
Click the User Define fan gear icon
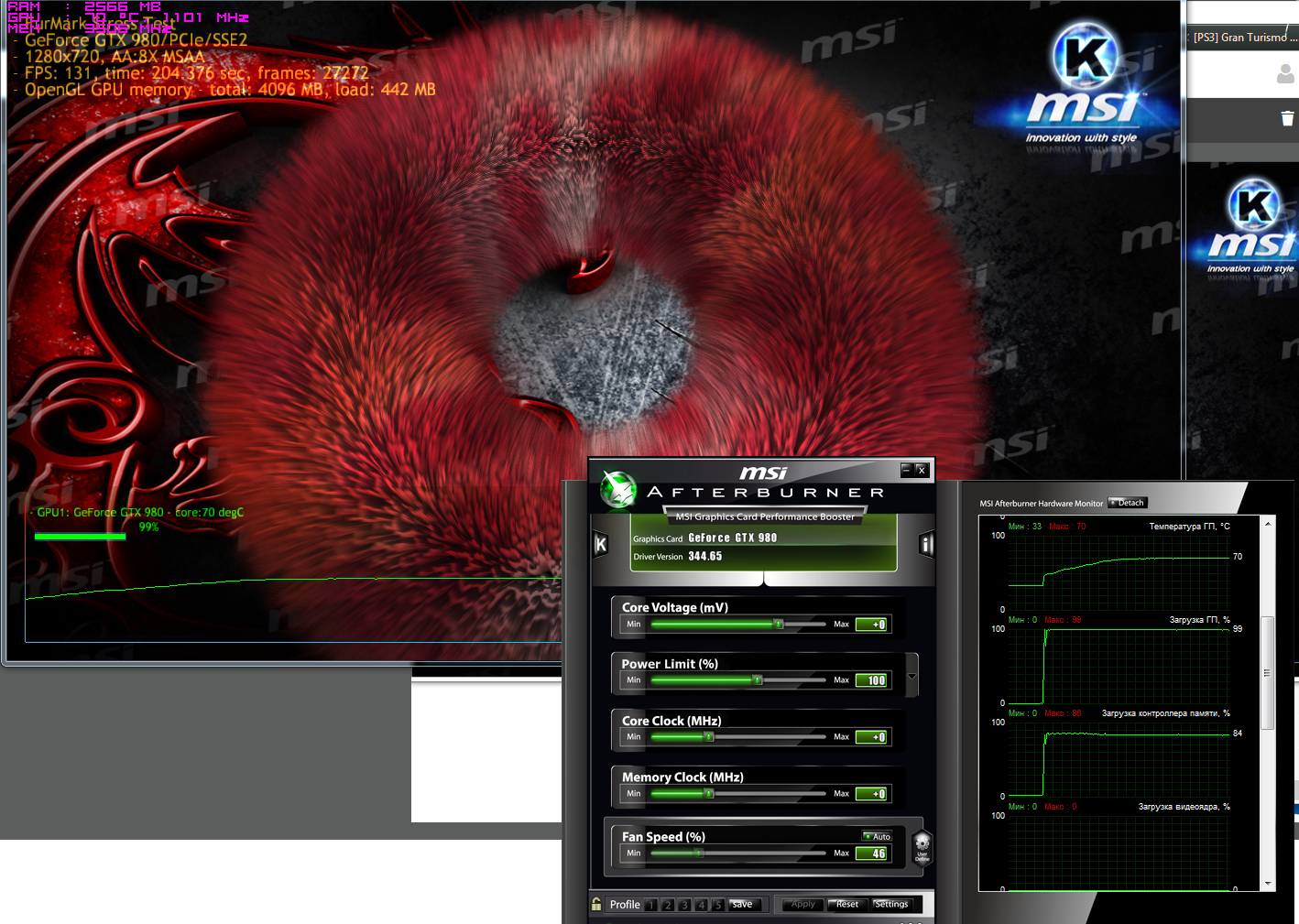922,846
